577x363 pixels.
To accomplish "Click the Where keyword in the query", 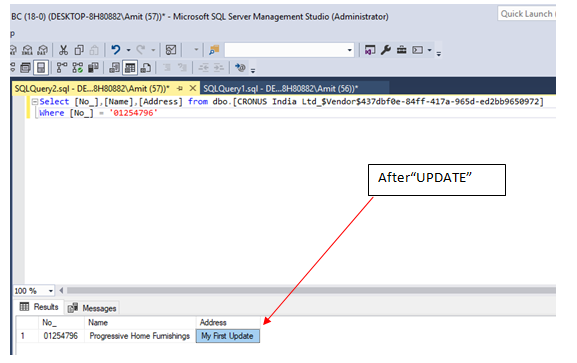I will 52,113.
